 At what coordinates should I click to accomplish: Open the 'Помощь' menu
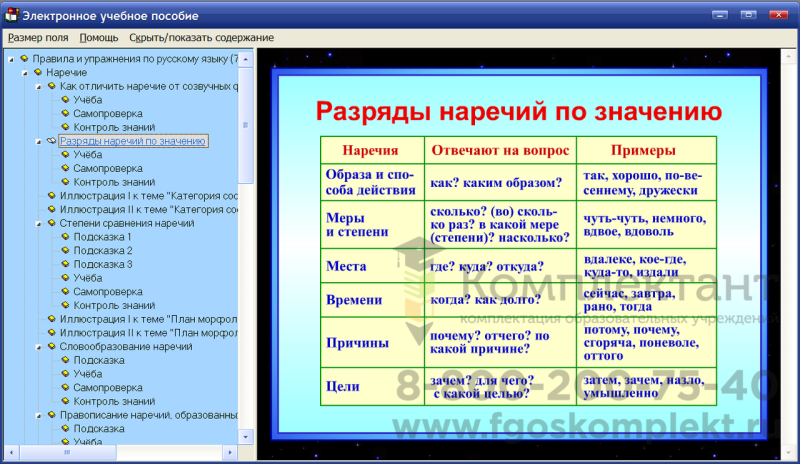point(98,38)
